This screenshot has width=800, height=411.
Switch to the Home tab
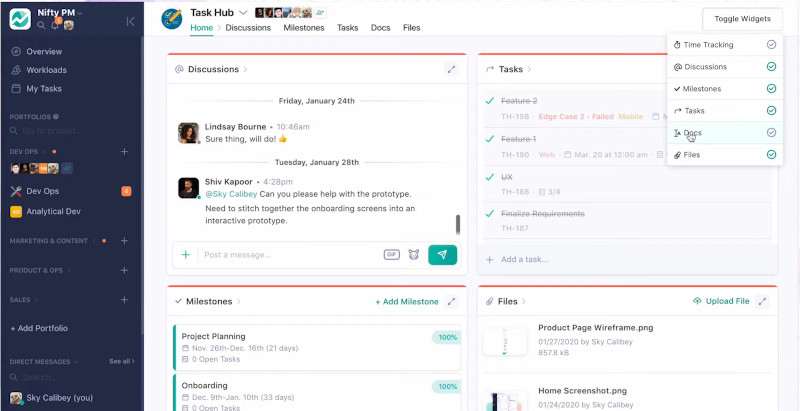tap(202, 28)
